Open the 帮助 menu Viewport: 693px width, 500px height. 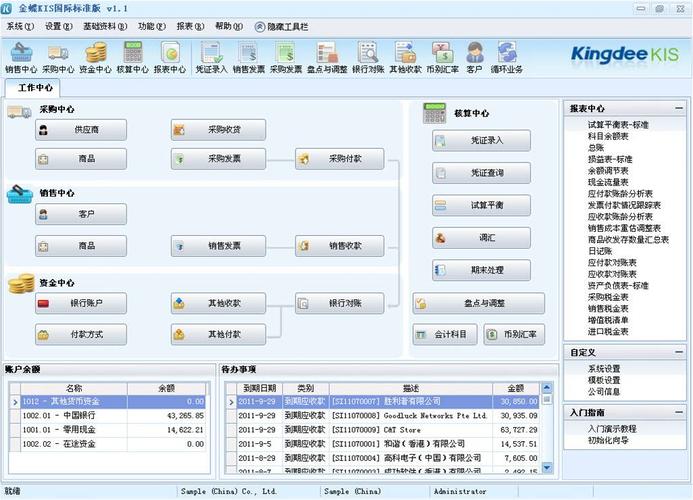click(228, 27)
